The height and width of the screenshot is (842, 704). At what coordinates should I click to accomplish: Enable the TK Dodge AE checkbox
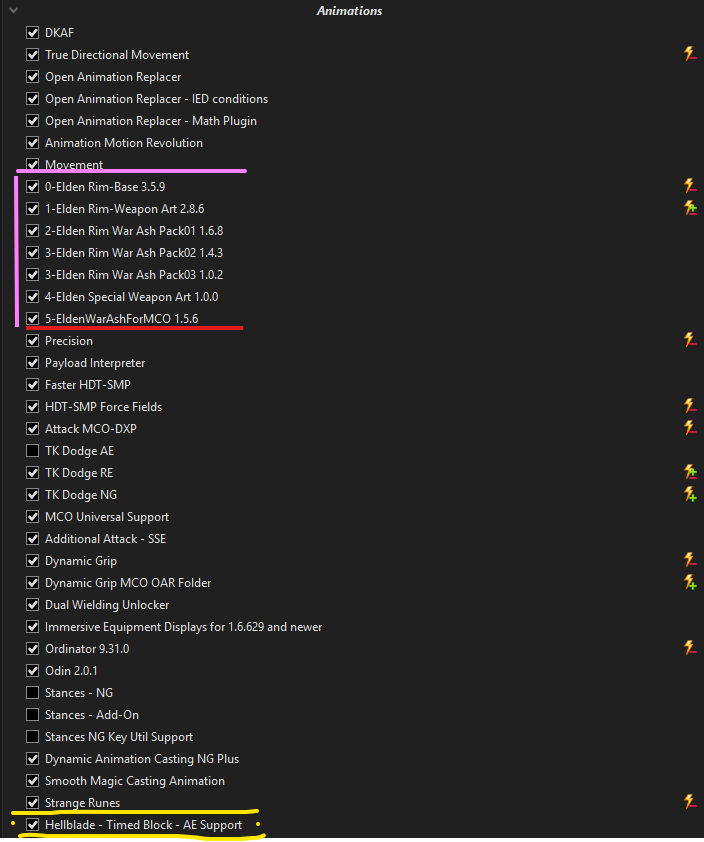click(x=33, y=451)
